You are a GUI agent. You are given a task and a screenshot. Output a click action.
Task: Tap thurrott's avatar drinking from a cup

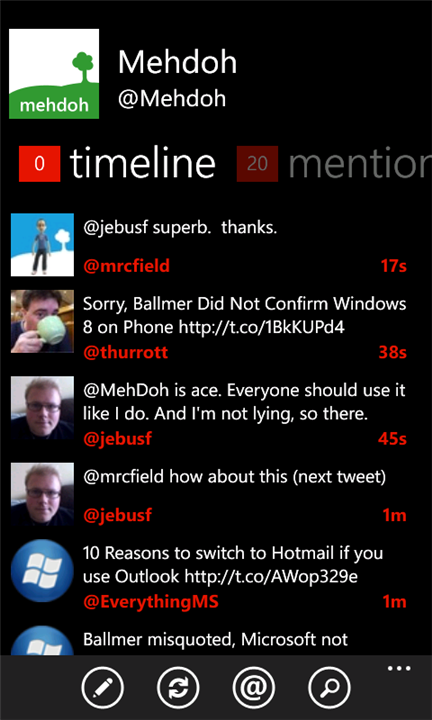coord(42,321)
